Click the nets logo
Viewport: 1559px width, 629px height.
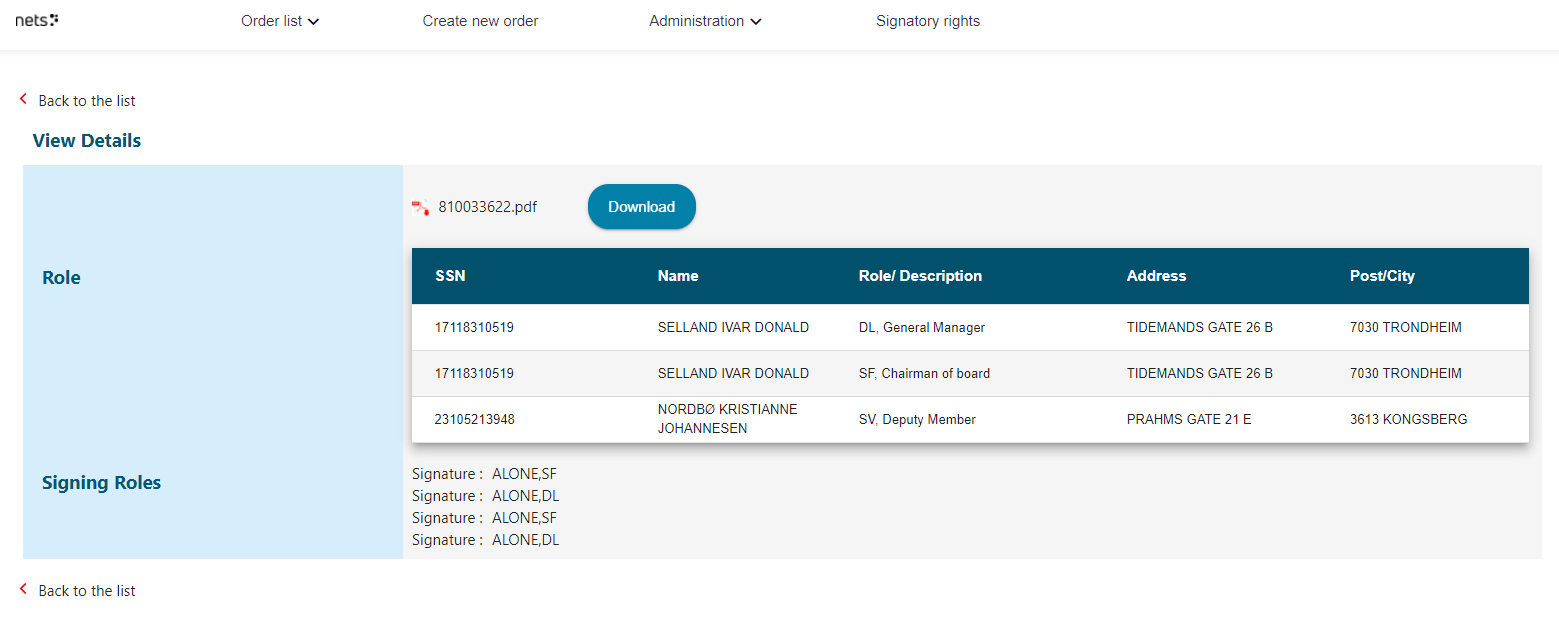pyautogui.click(x=36, y=20)
